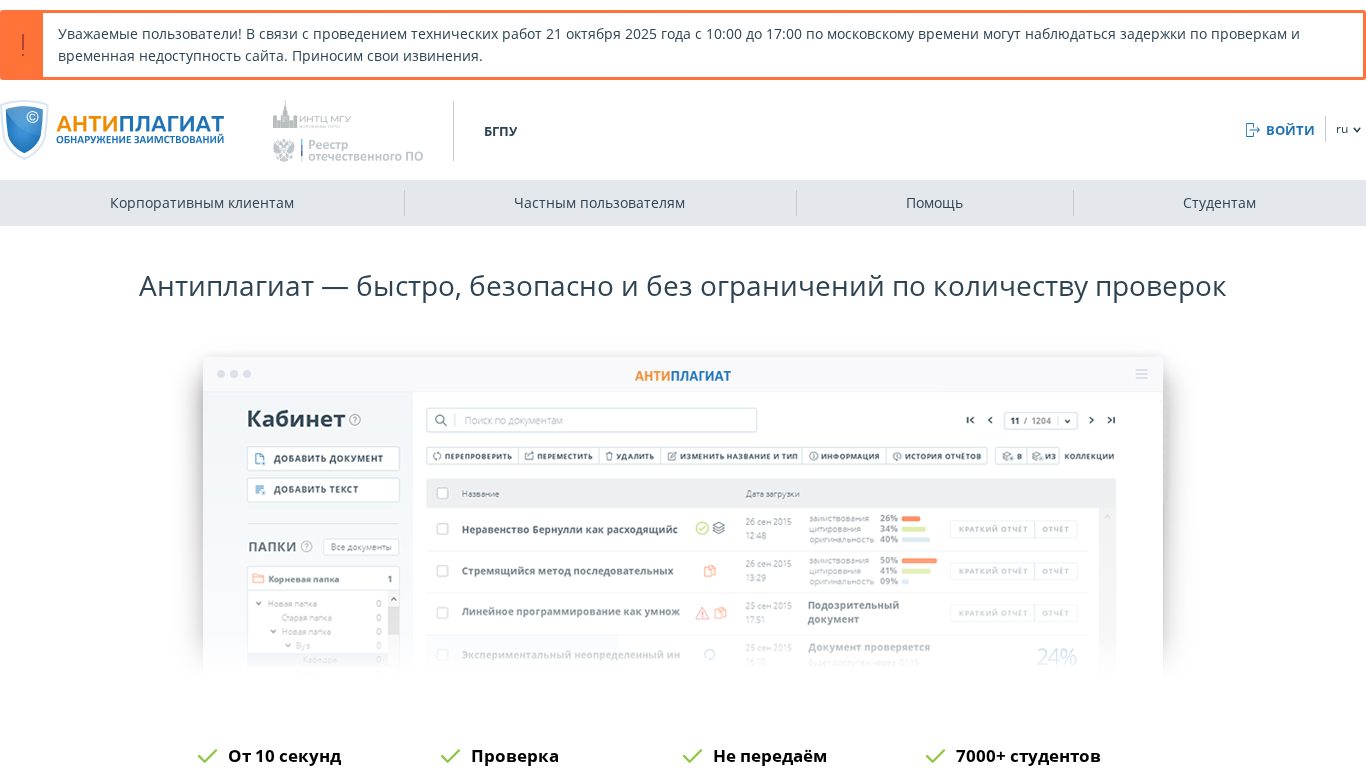Click the ВОЙТИ login link
Screen dimensions: 1366x768
point(1280,130)
